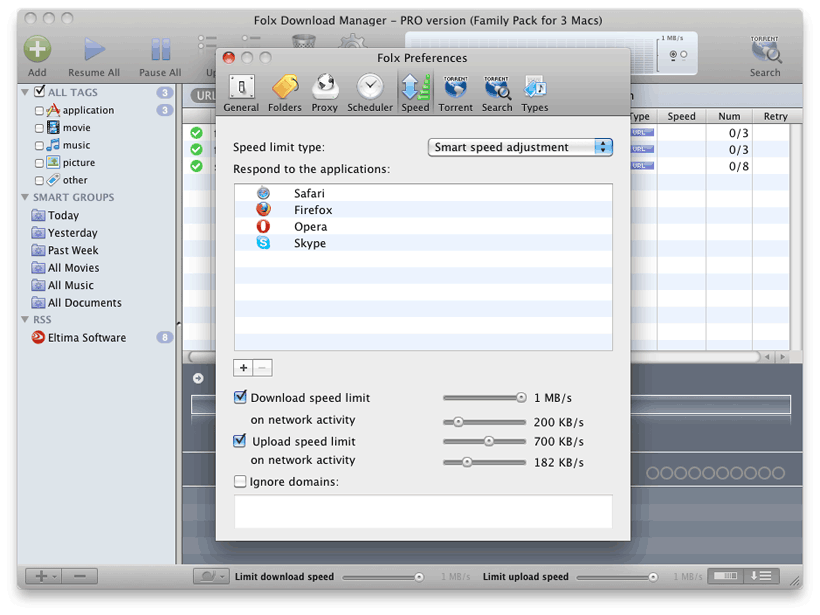Click the picture tag icon
Viewport: 820px width, 615px height.
[53, 162]
